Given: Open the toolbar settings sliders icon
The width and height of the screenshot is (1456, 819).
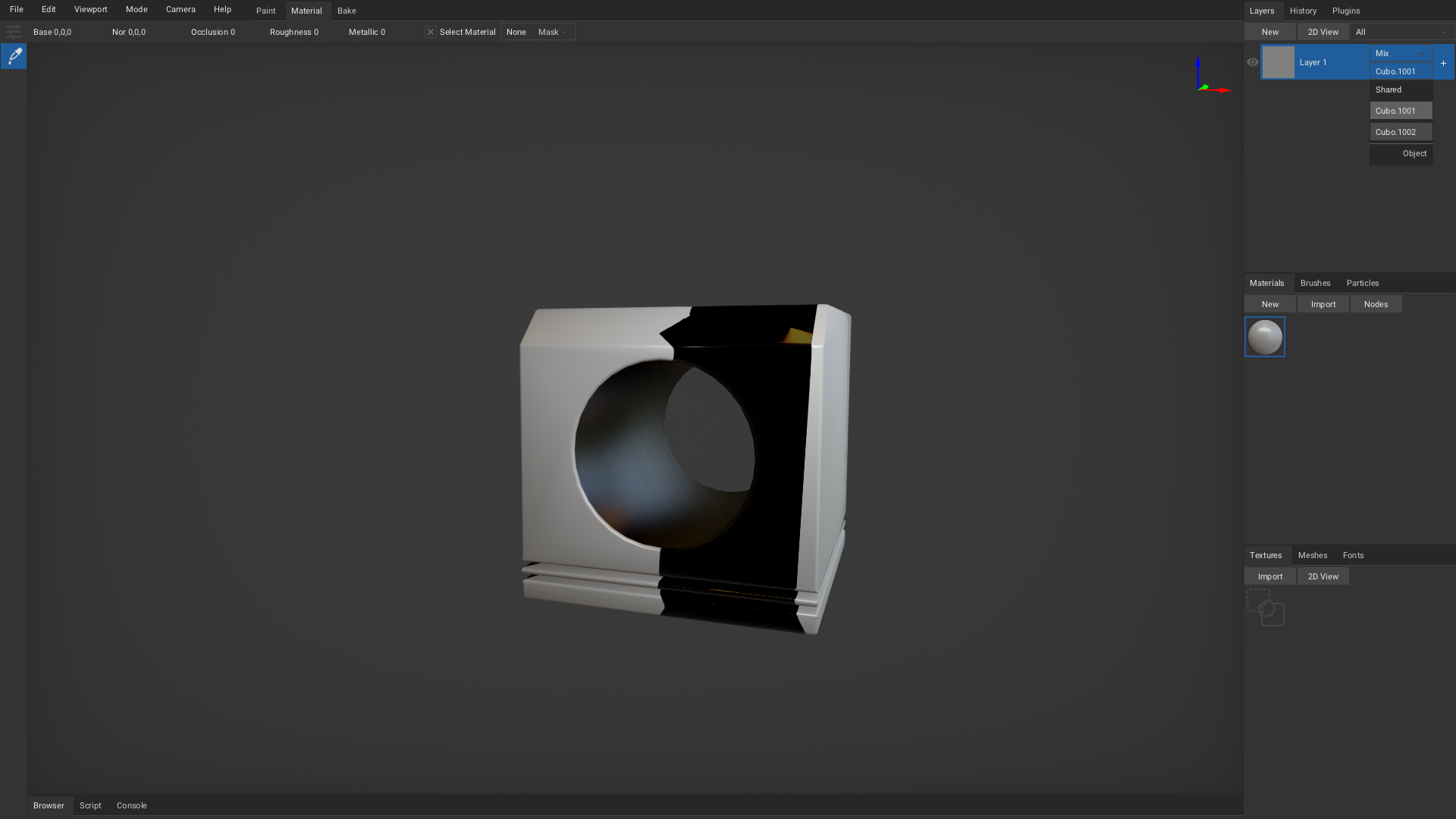Looking at the screenshot, I should click(x=14, y=32).
